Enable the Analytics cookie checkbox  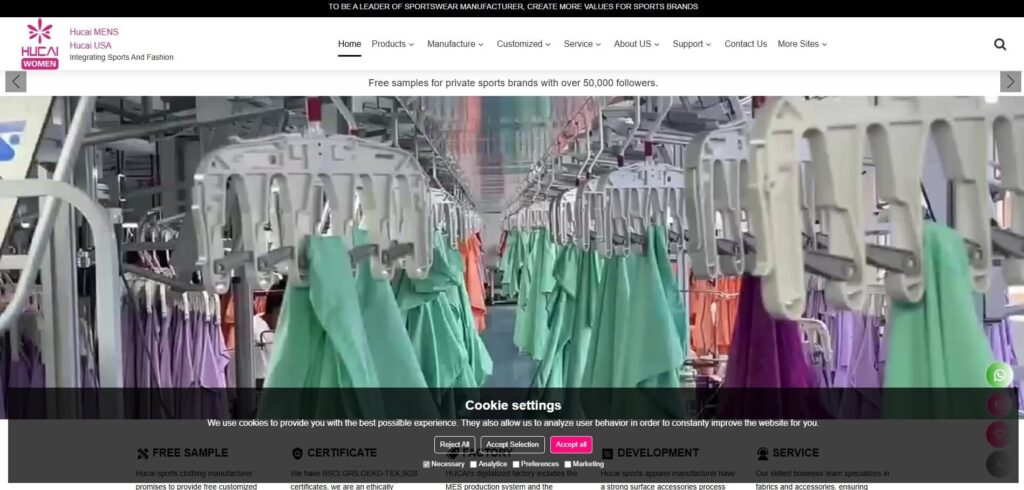point(473,465)
